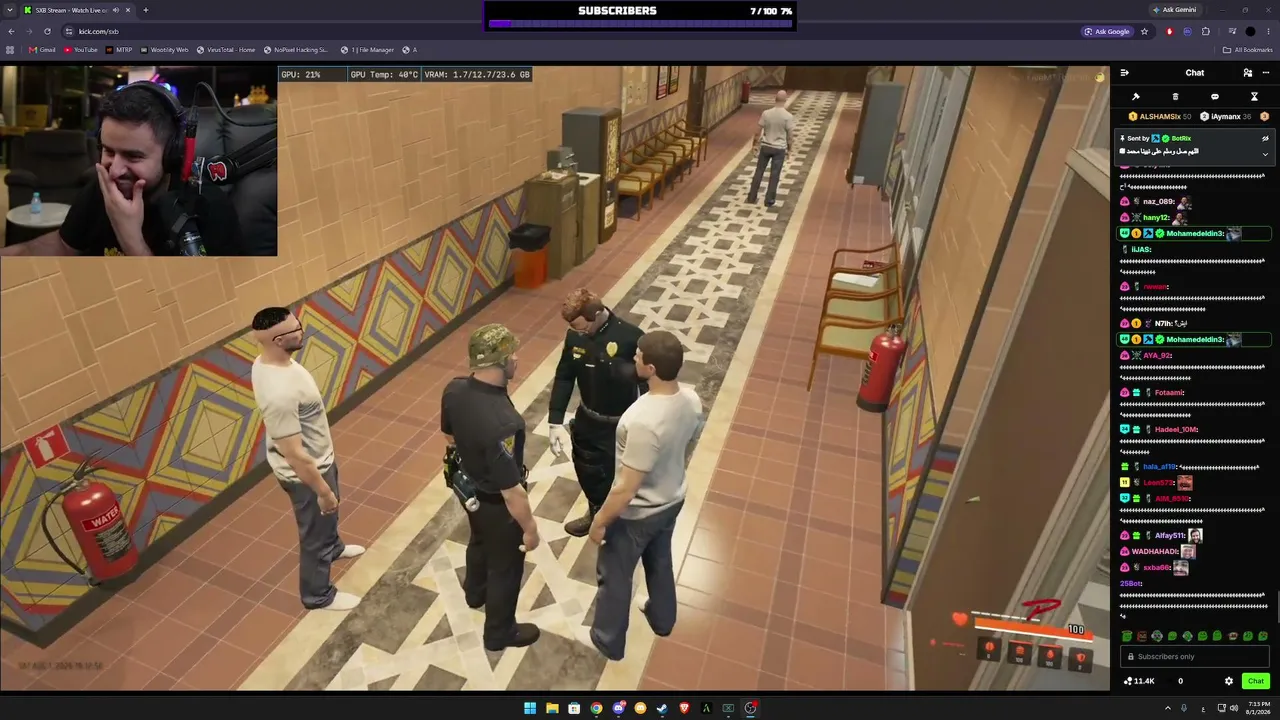Switch to SXB Stream tab

point(78,10)
